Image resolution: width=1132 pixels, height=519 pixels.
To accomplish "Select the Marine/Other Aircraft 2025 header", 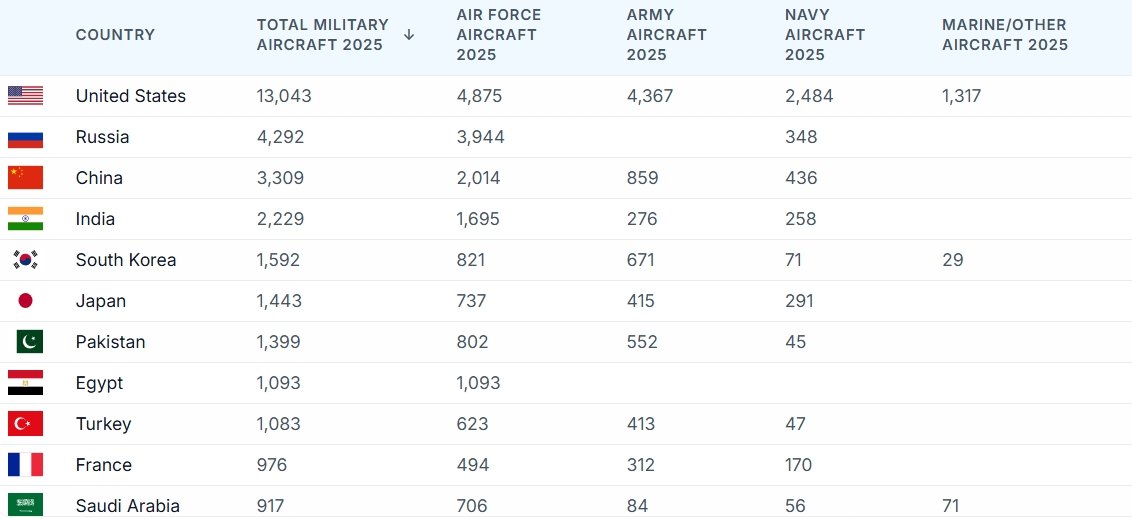I will coord(1004,35).
